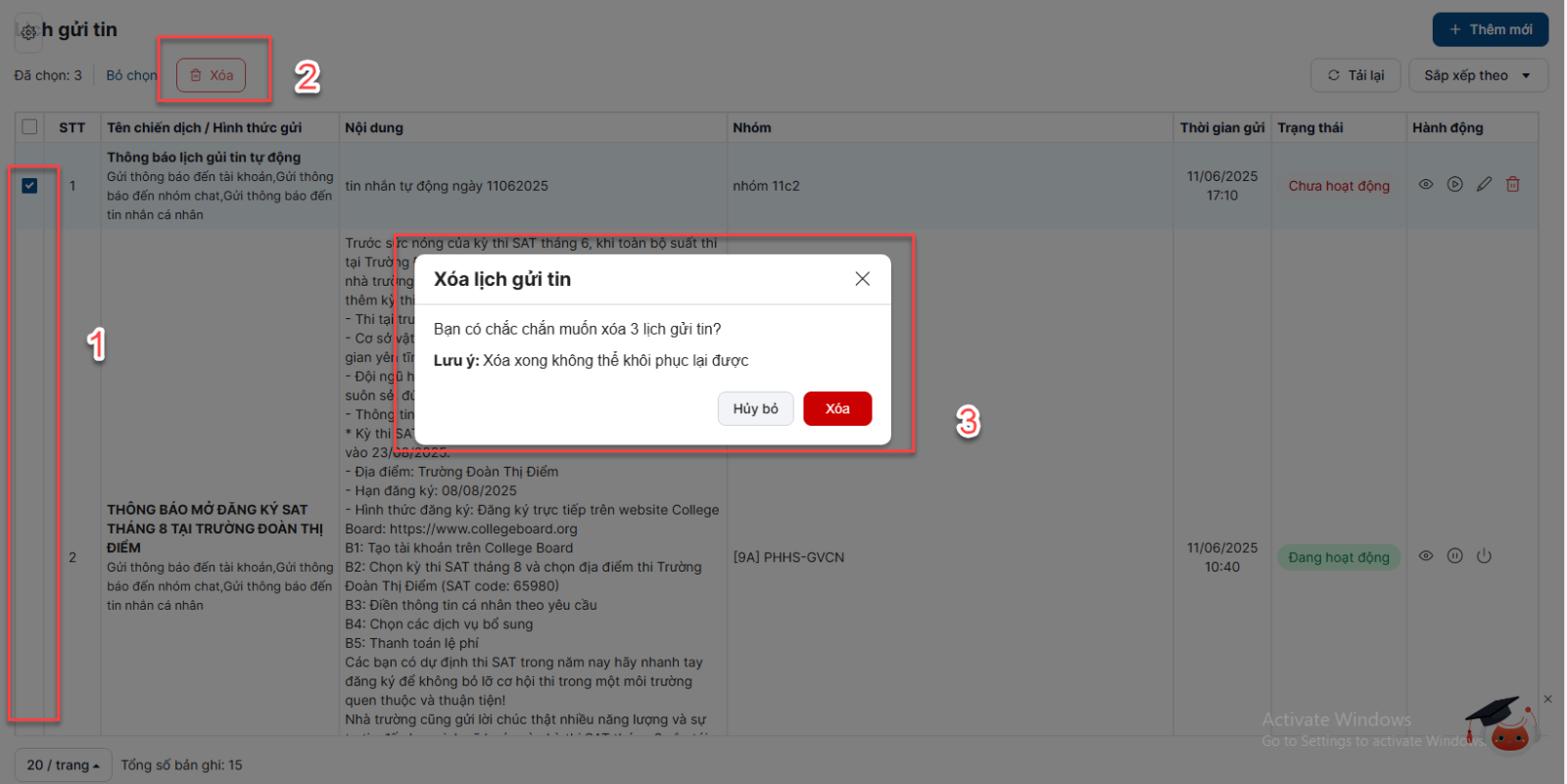Screen dimensions: 1567x784
Task: Click the power icon in row 2
Action: (1484, 556)
